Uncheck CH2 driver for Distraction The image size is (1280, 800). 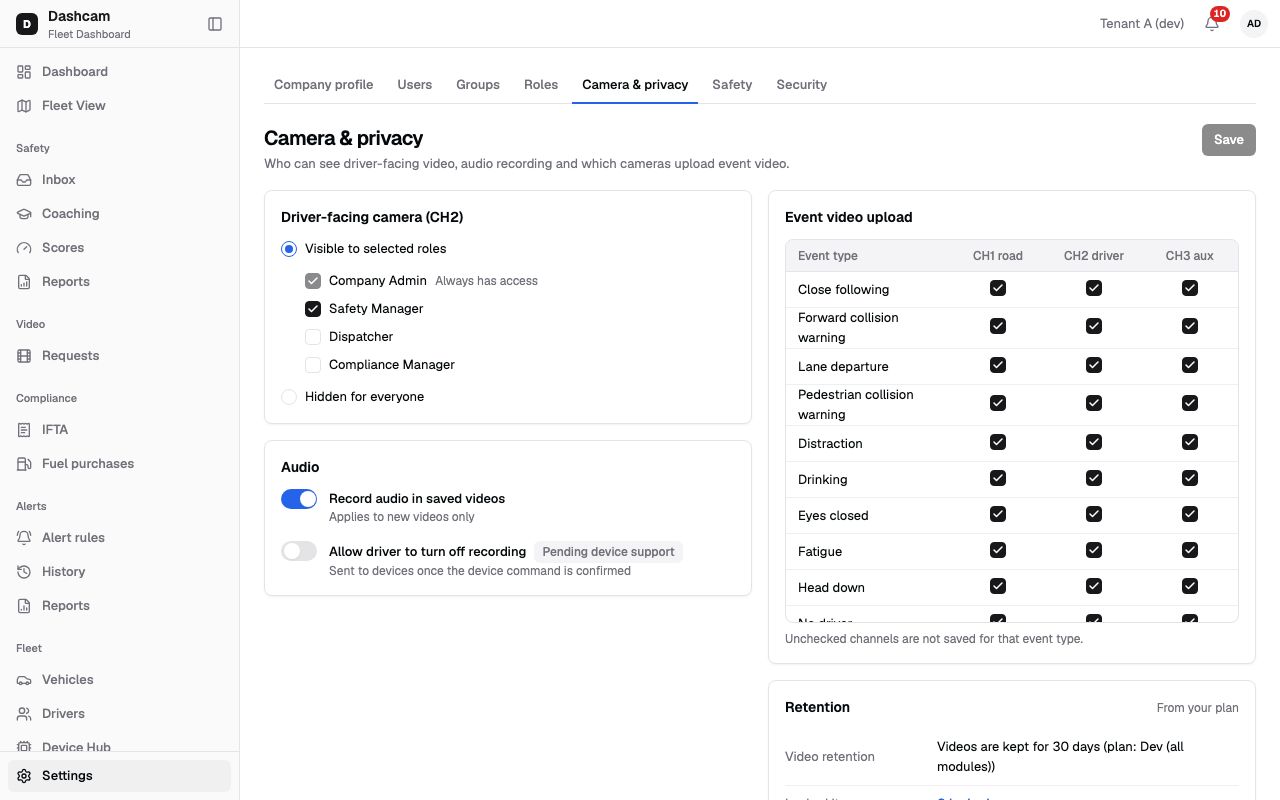click(x=1094, y=442)
